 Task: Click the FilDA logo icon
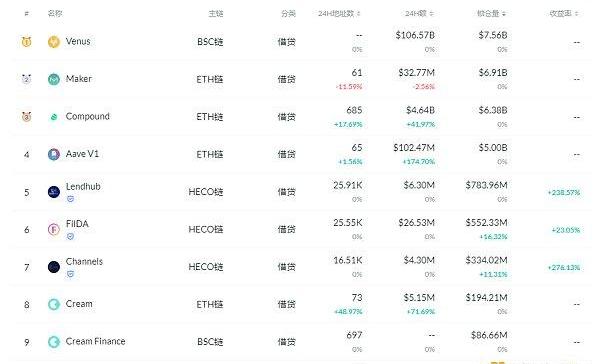[54, 229]
